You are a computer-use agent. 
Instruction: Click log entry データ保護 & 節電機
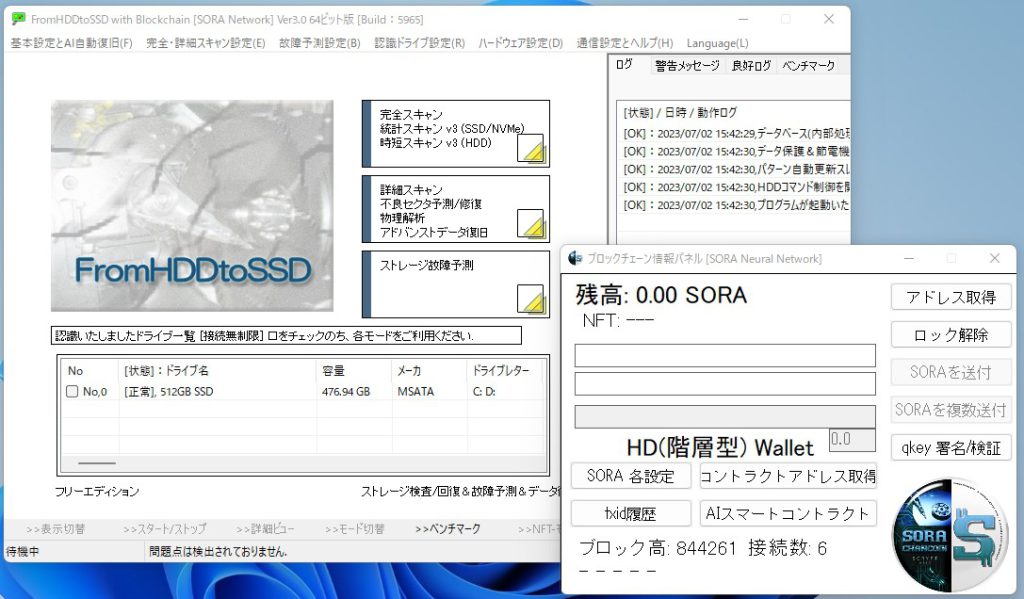coord(737,151)
